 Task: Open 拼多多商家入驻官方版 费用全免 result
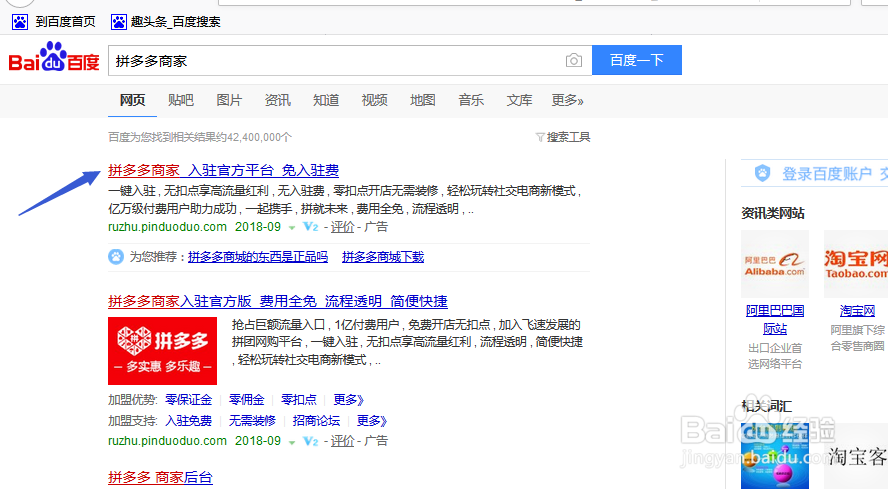point(278,301)
